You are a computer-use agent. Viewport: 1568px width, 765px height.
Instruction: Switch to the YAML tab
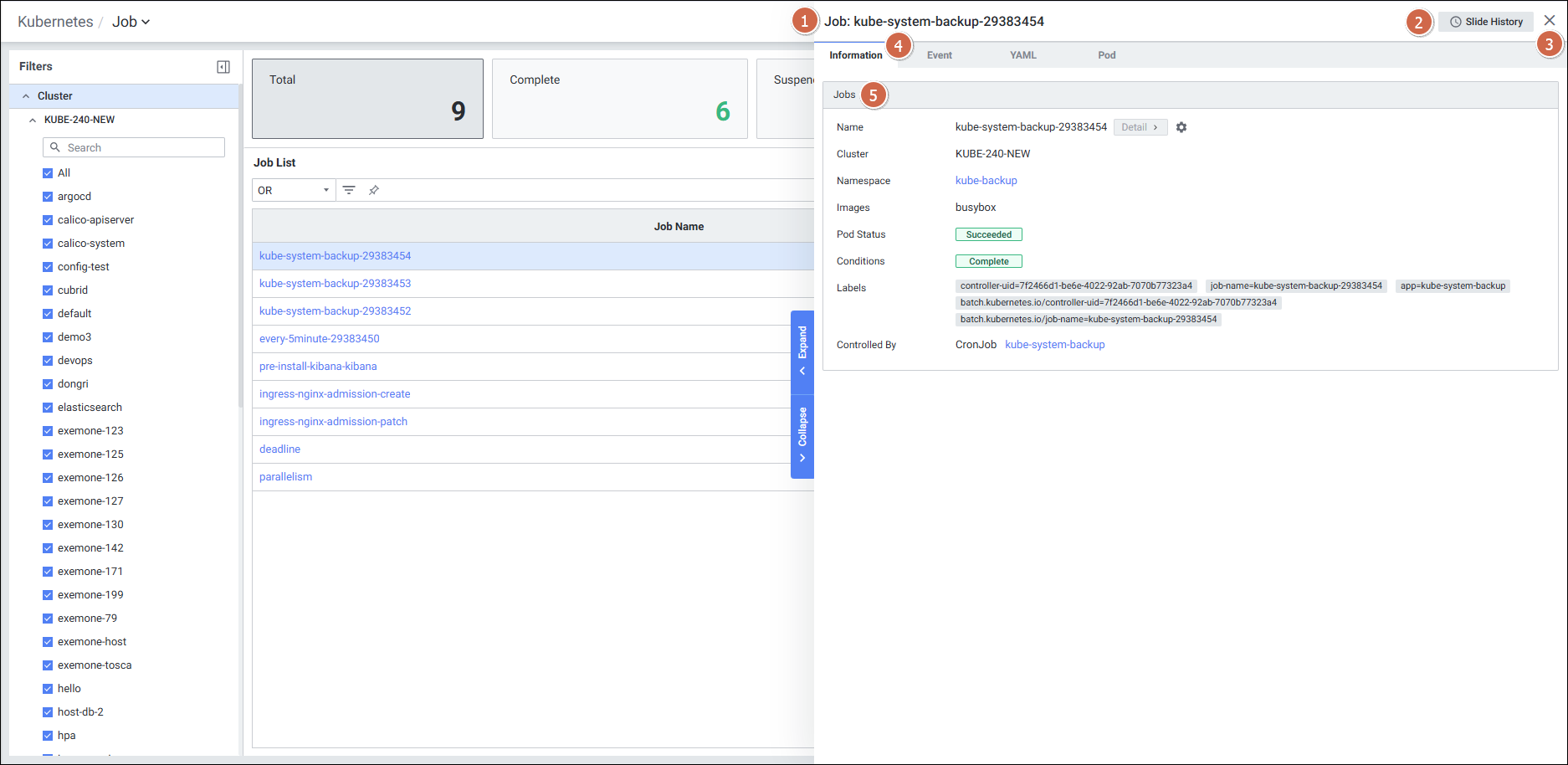coord(1022,55)
